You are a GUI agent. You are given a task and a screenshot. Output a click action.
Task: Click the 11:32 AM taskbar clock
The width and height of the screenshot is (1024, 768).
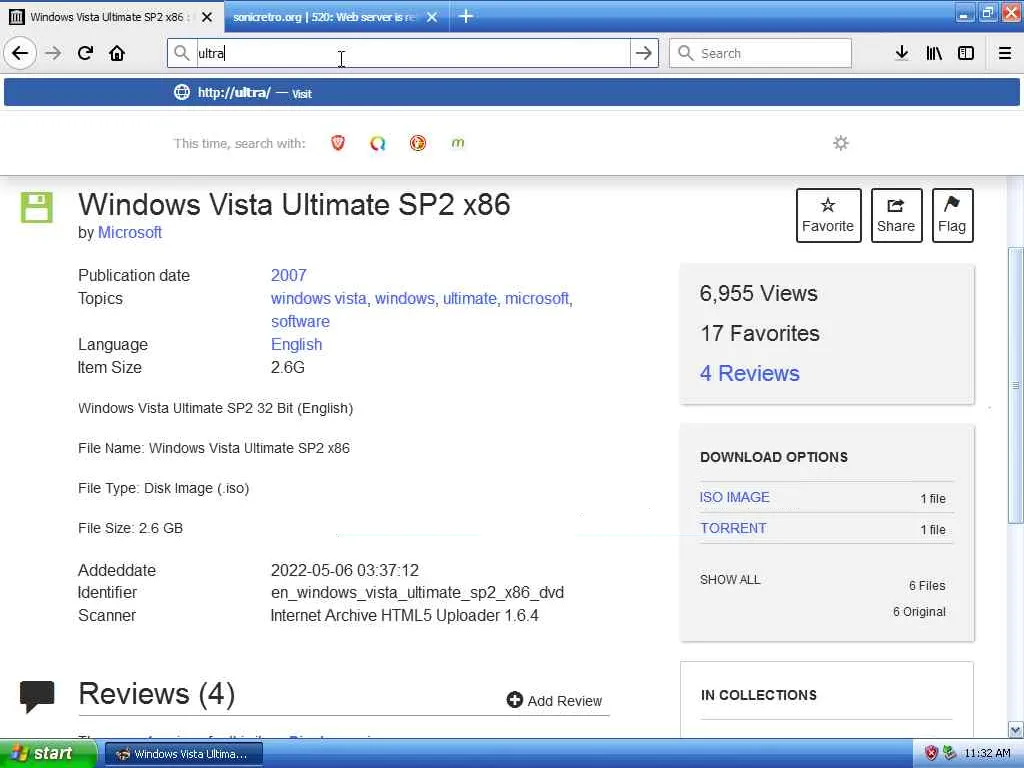coord(987,754)
